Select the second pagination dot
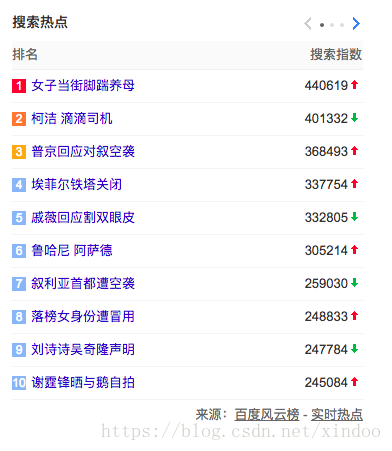Image resolution: width=392 pixels, height=451 pixels. [x=332, y=25]
